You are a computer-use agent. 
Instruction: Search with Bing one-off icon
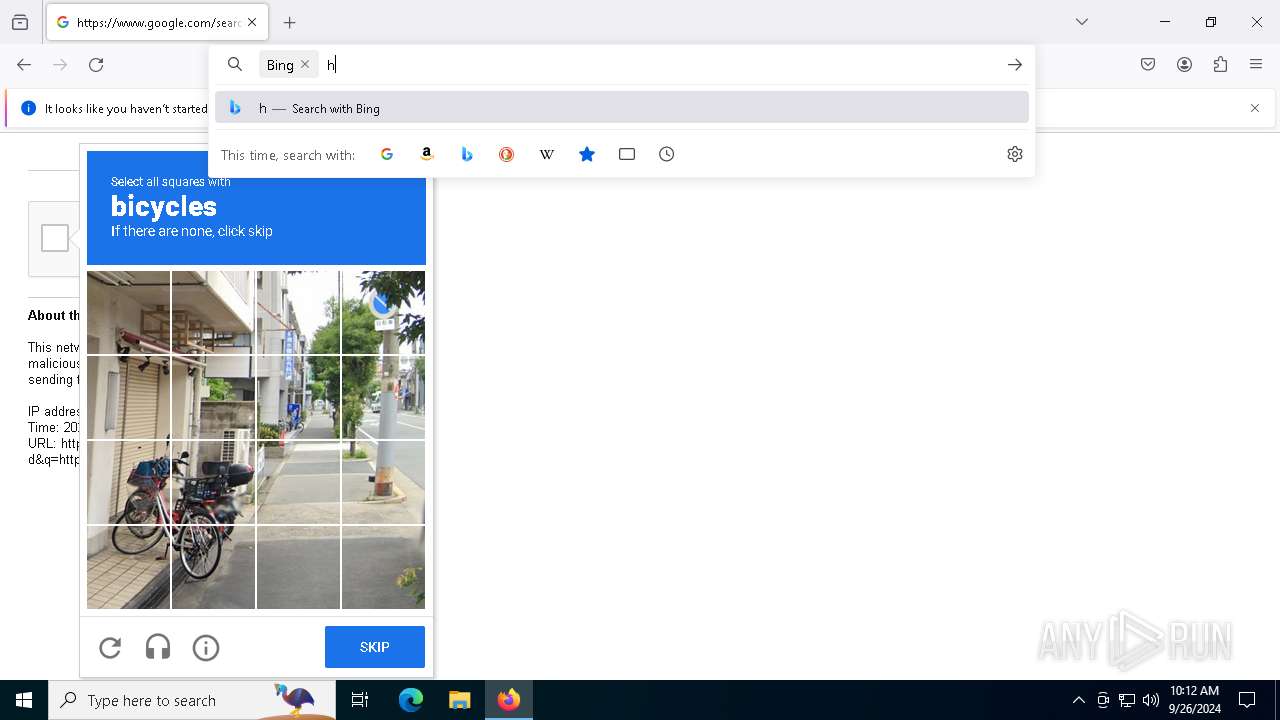pyautogui.click(x=467, y=154)
